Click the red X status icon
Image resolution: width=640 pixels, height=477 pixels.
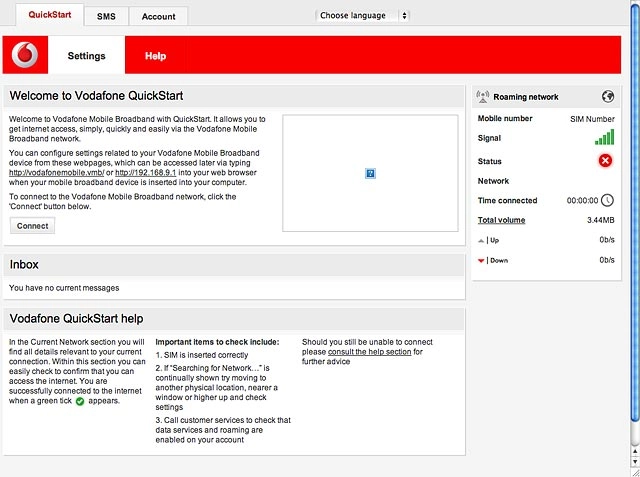coord(605,161)
